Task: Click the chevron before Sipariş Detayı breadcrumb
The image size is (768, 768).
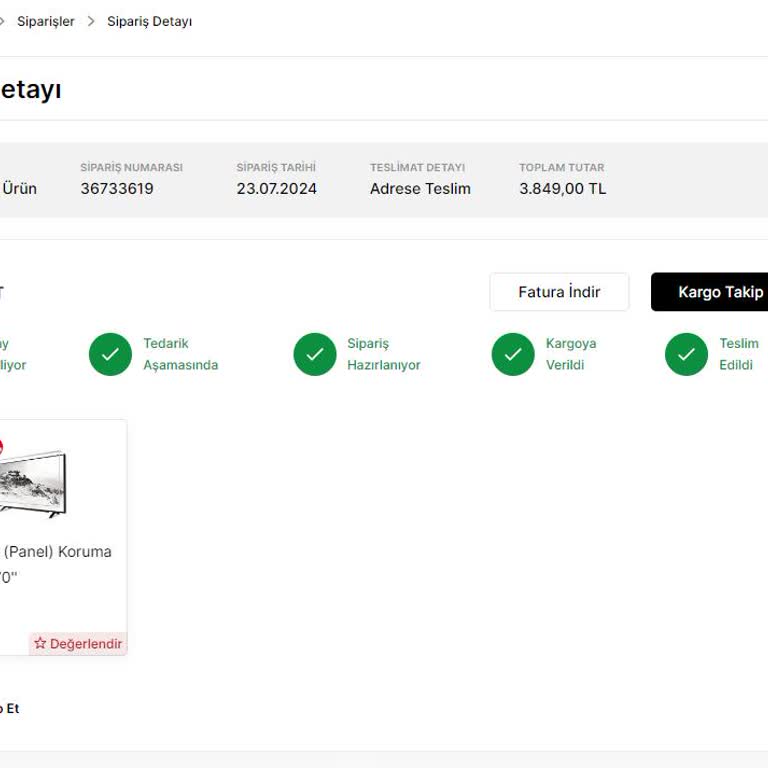Action: pos(91,22)
